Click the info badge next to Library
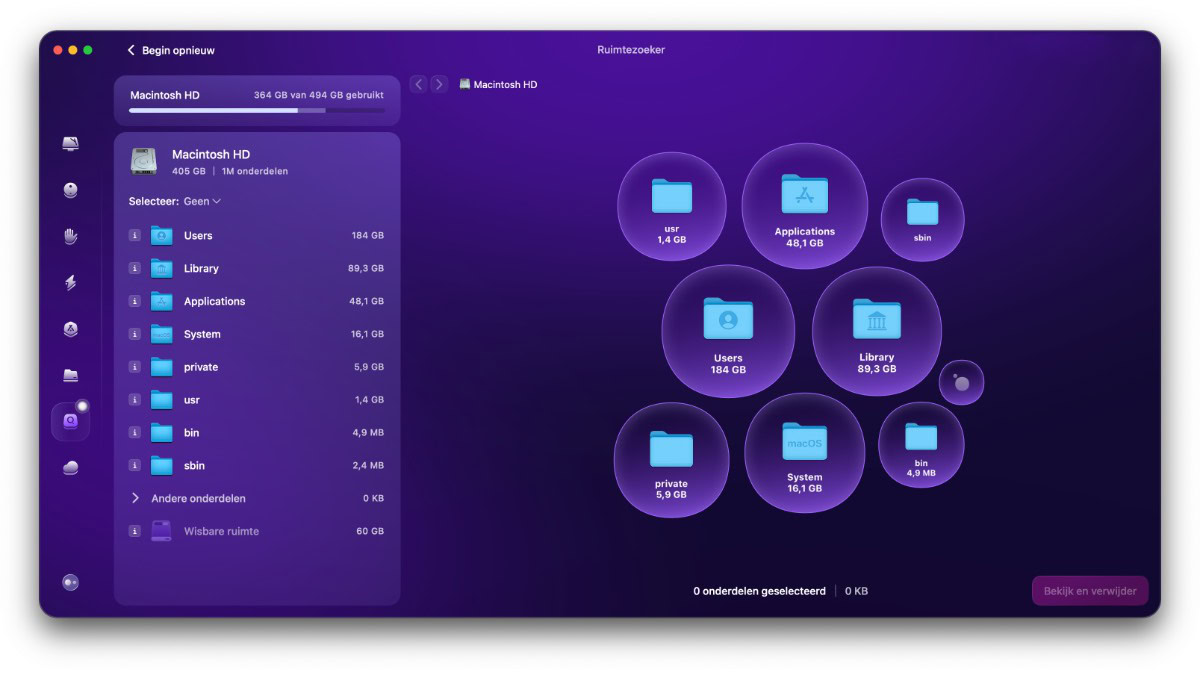 [x=134, y=268]
